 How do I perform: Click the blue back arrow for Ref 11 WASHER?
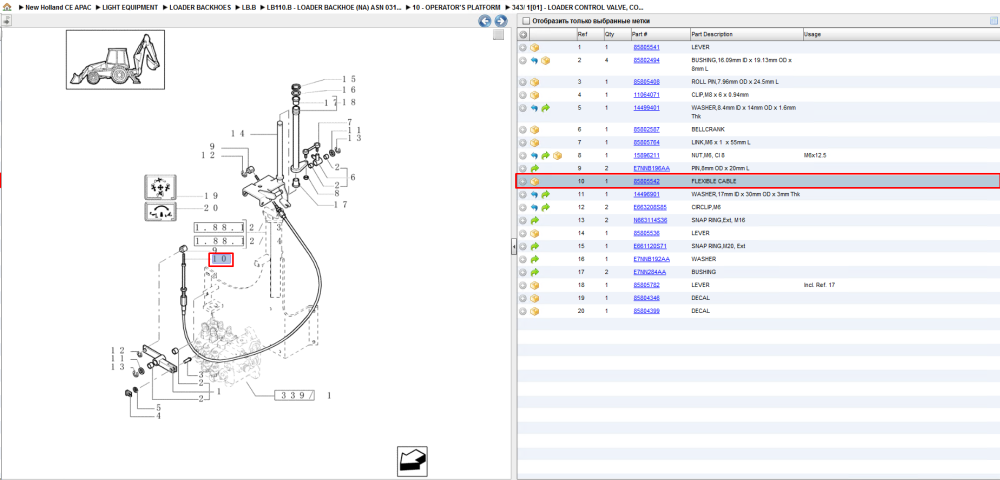[534, 194]
